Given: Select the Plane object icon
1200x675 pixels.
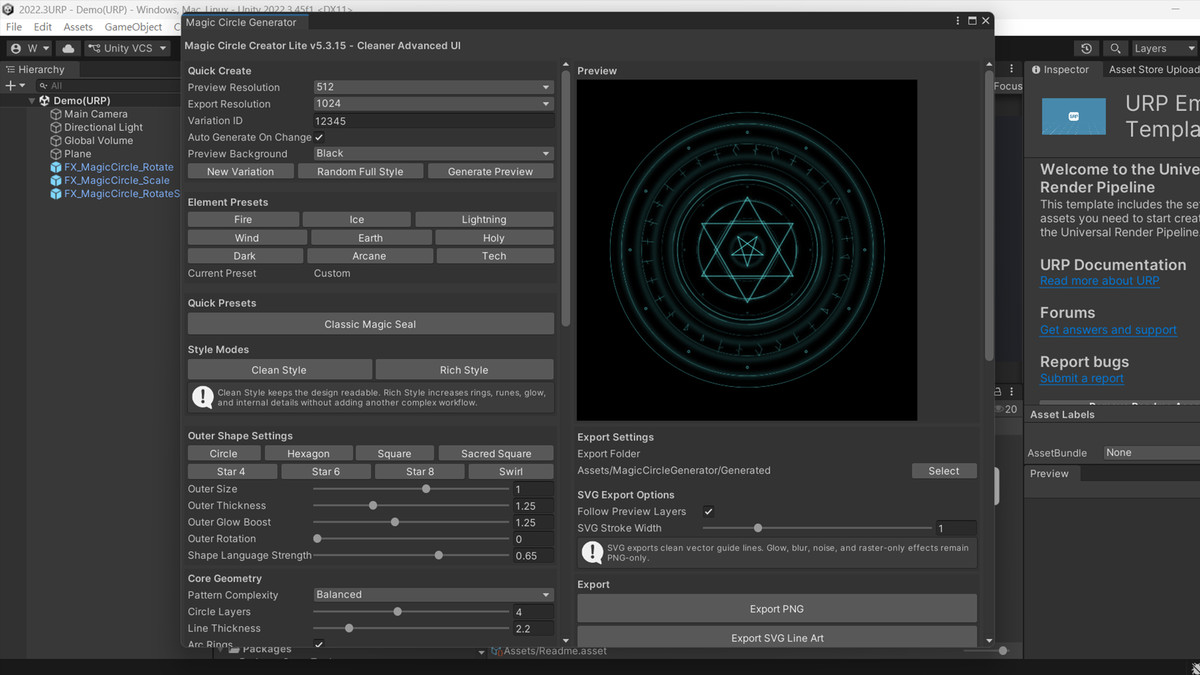Looking at the screenshot, I should (56, 154).
